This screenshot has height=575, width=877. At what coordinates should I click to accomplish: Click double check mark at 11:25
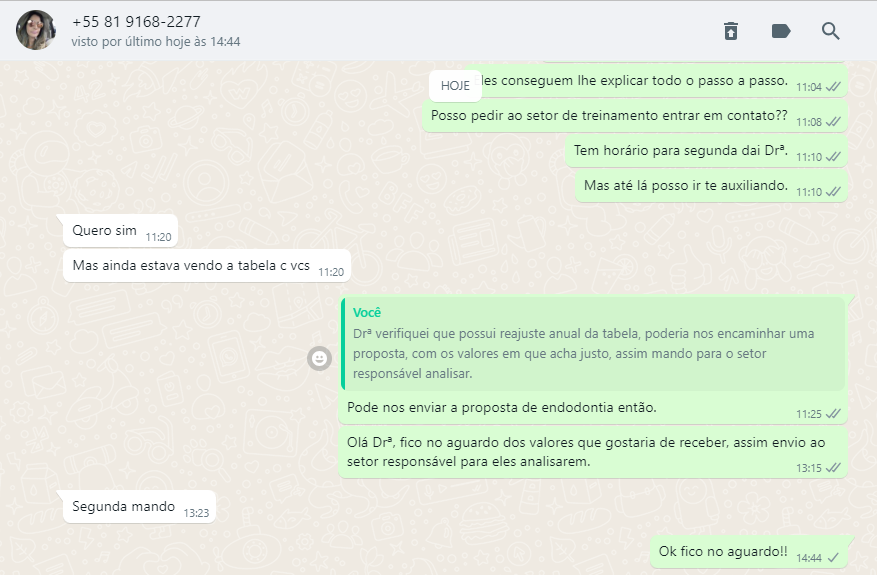pyautogui.click(x=833, y=414)
